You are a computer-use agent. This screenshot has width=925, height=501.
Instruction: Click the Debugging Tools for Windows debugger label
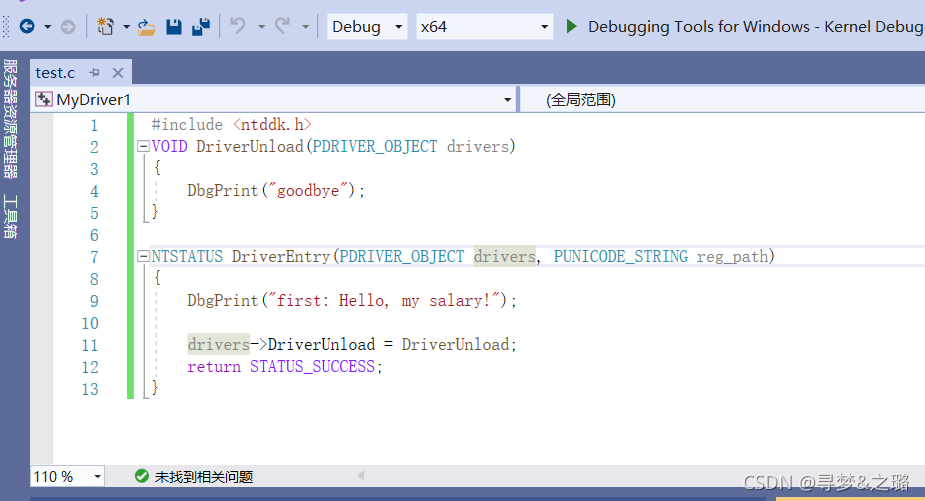[756, 27]
